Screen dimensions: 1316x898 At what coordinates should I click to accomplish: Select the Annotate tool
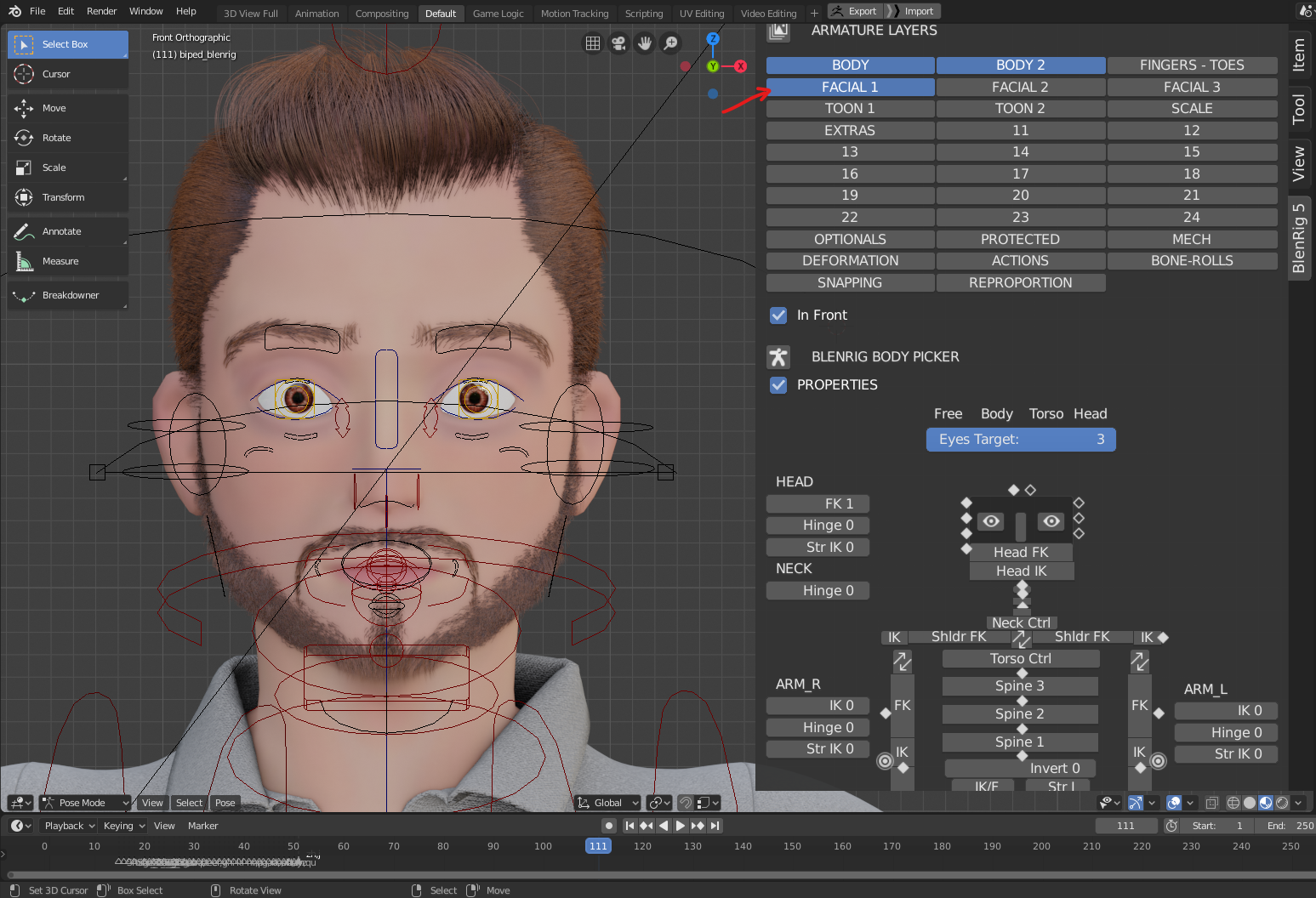coord(61,231)
